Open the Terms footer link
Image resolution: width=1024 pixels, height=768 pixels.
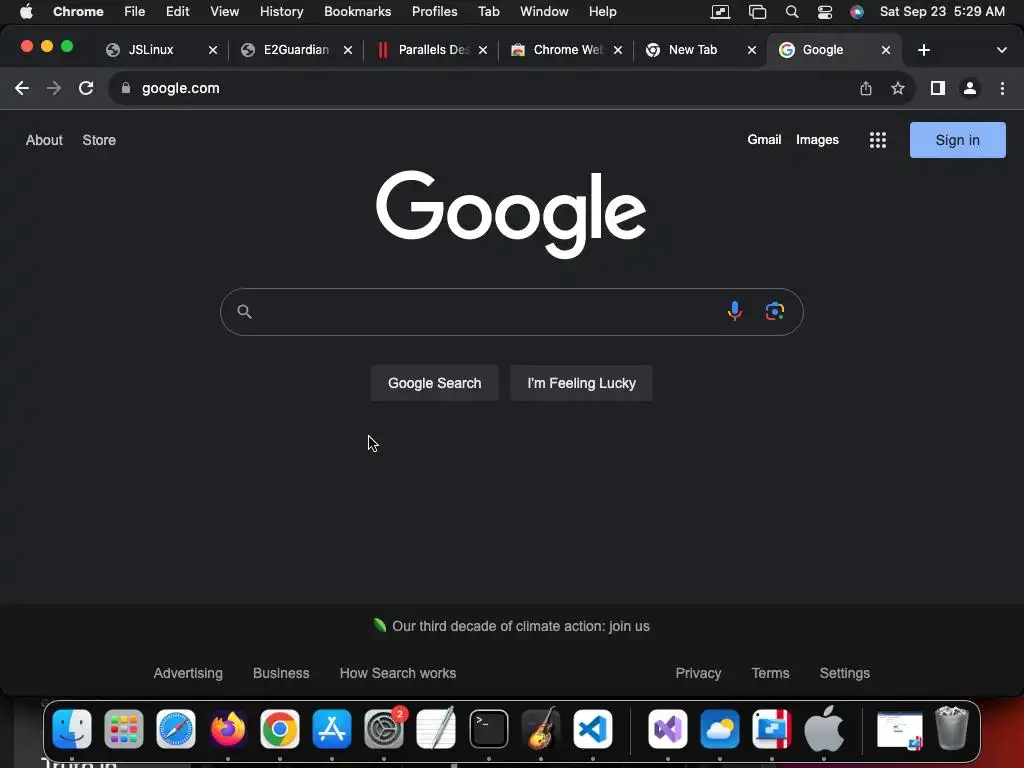tap(770, 673)
